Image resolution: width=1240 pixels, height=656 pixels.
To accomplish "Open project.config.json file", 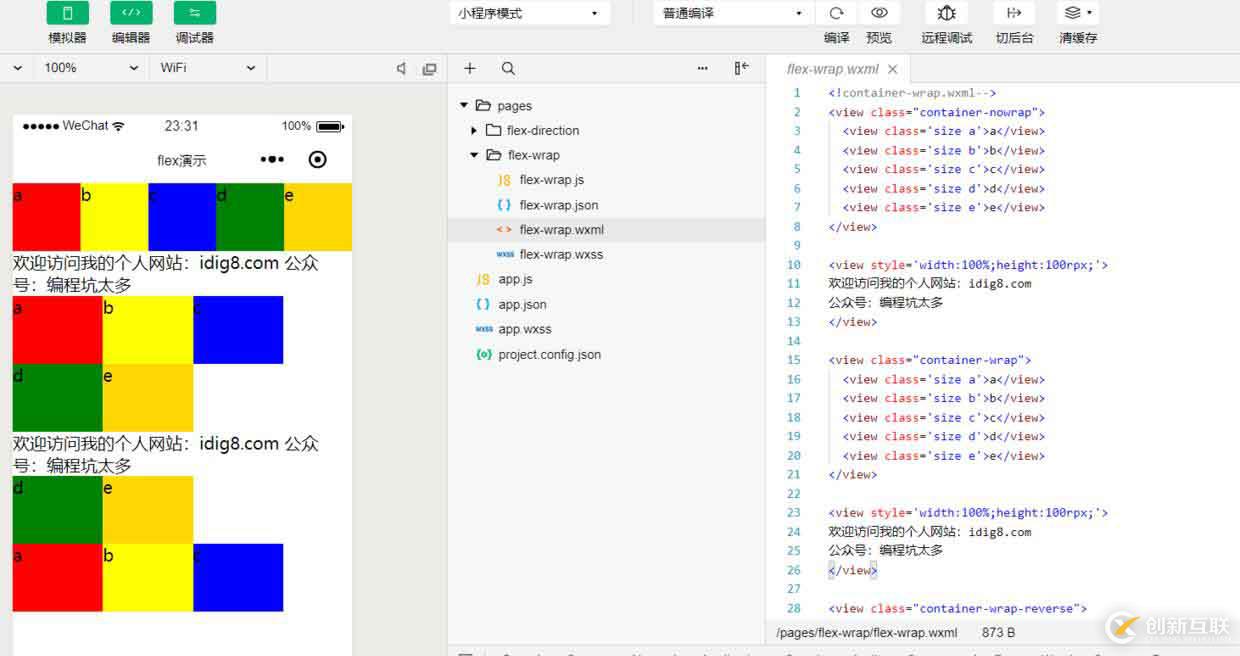I will (549, 354).
